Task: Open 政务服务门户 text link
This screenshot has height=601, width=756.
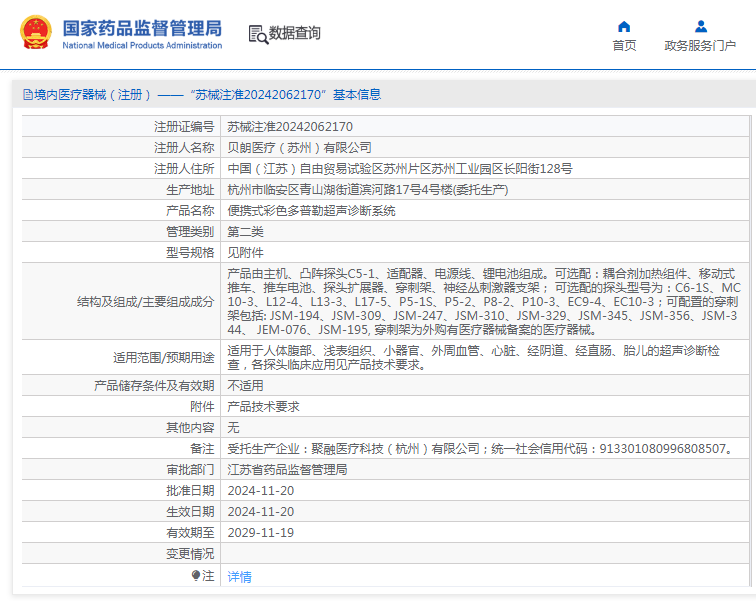Action: tap(700, 46)
